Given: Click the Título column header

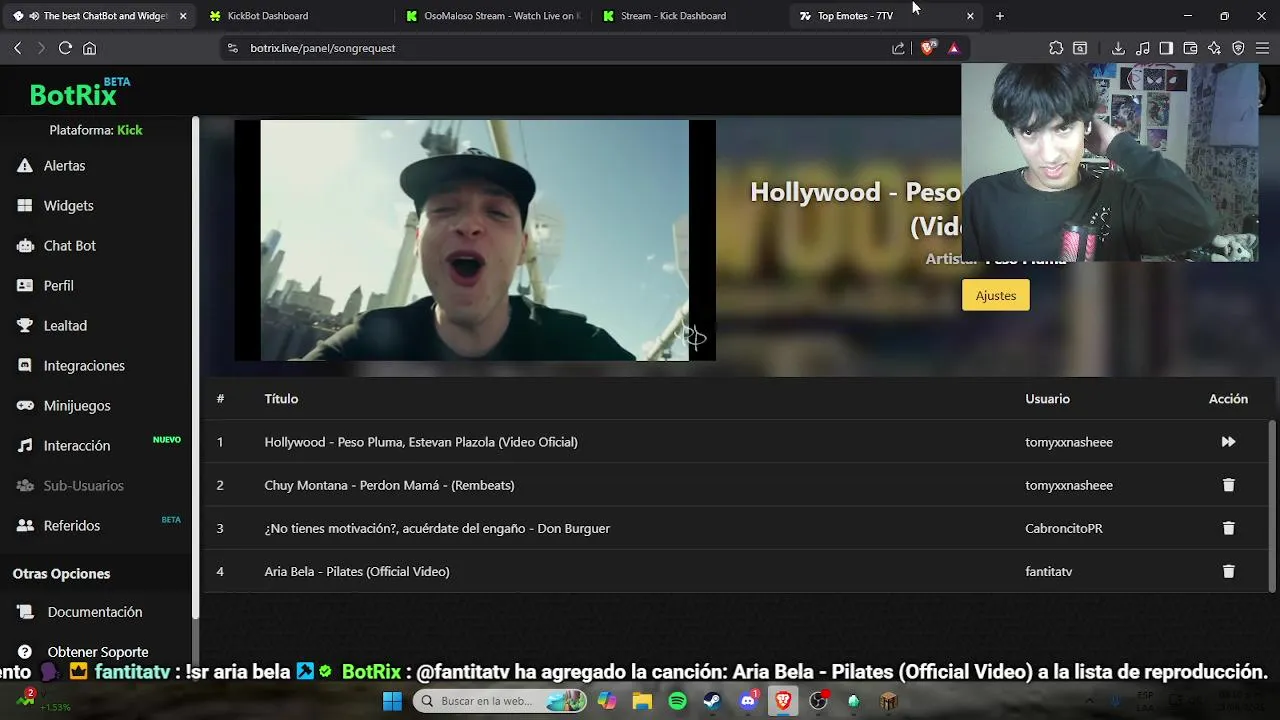Looking at the screenshot, I should click(281, 399).
